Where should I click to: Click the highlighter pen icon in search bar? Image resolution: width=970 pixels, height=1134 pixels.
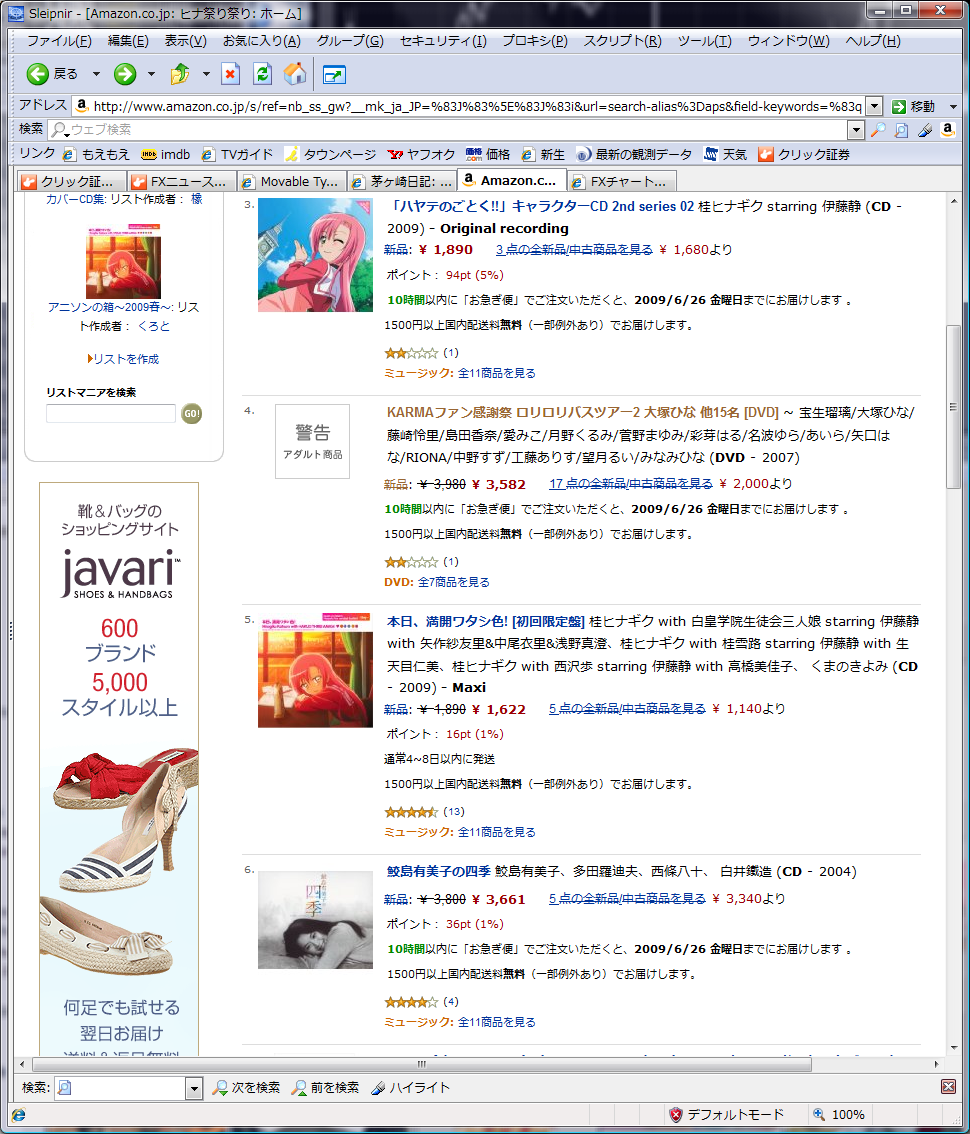925,130
